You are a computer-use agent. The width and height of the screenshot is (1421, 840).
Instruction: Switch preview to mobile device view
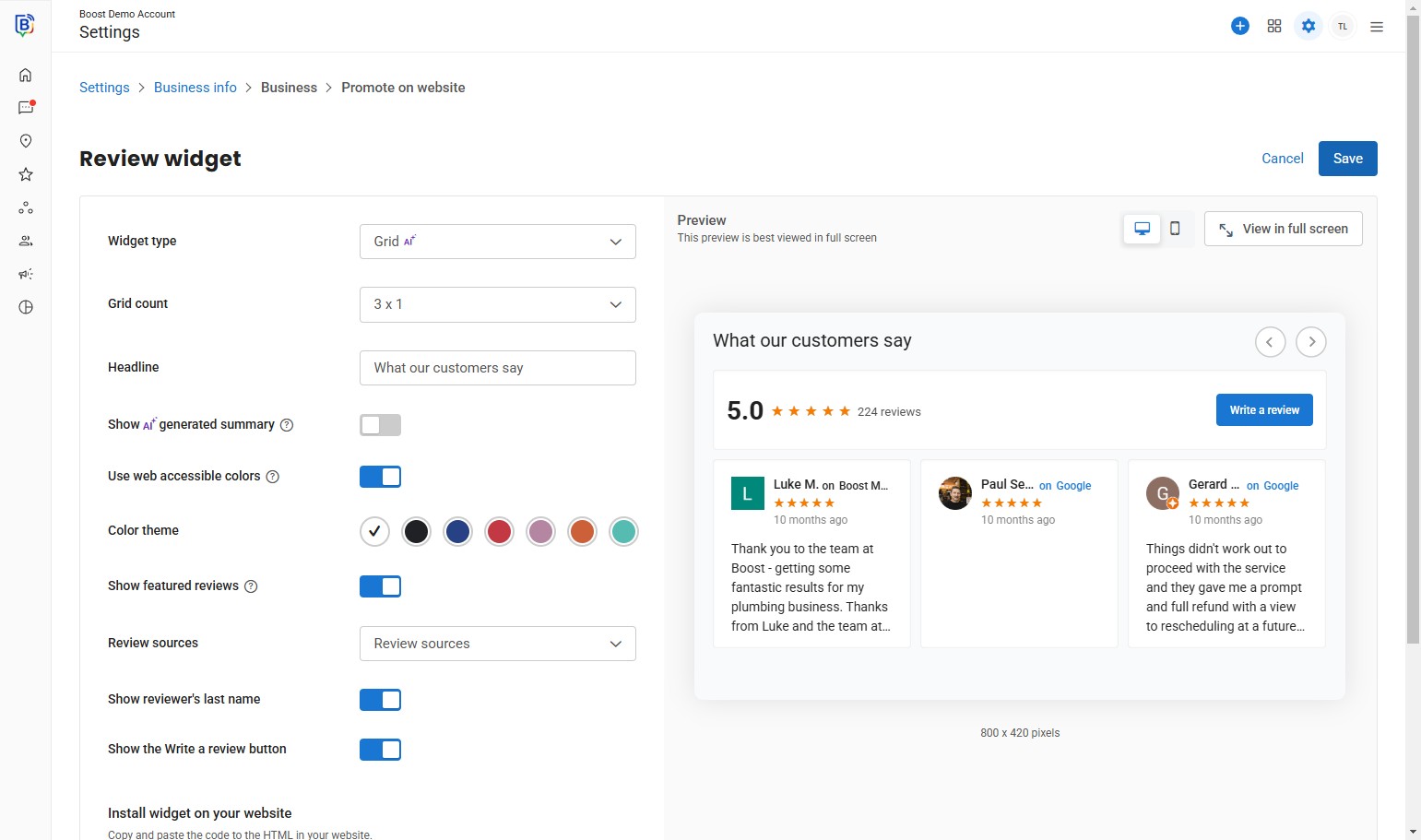tap(1175, 229)
